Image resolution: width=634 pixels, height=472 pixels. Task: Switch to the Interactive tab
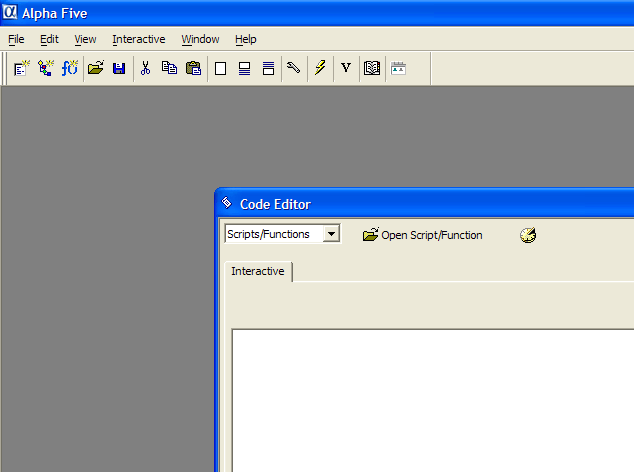click(x=258, y=271)
